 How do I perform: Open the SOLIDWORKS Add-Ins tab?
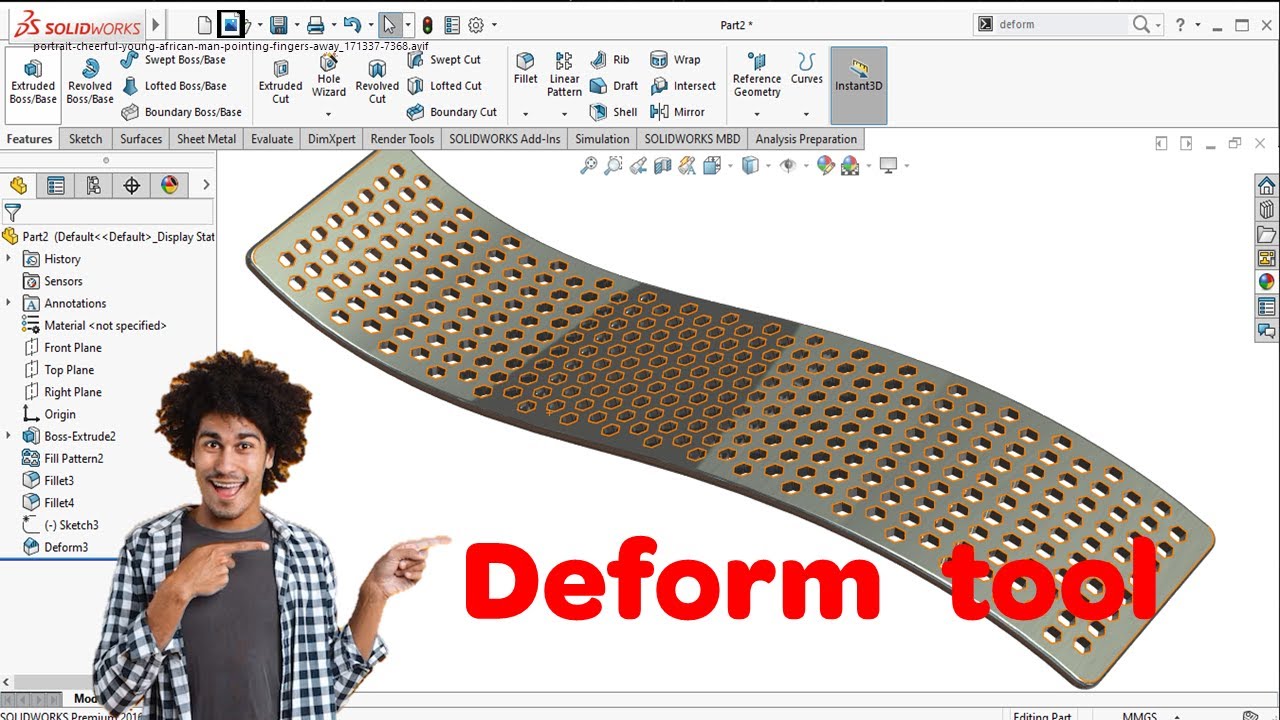point(504,139)
